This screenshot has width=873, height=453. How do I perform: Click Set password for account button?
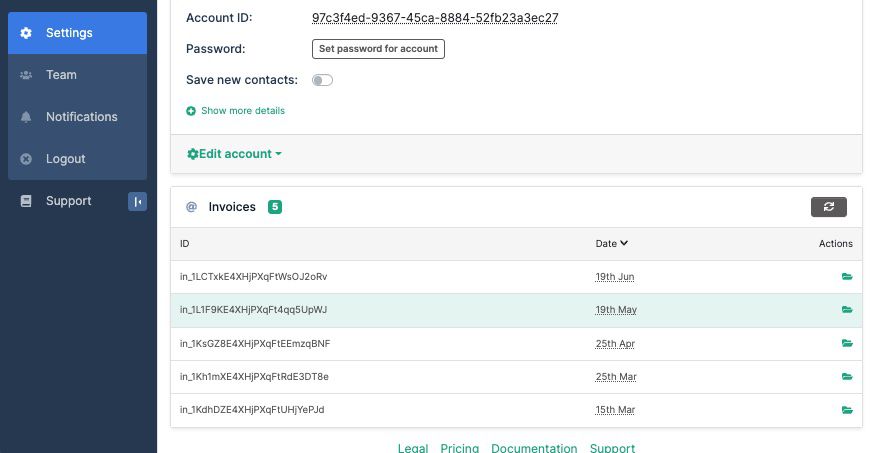pos(378,48)
